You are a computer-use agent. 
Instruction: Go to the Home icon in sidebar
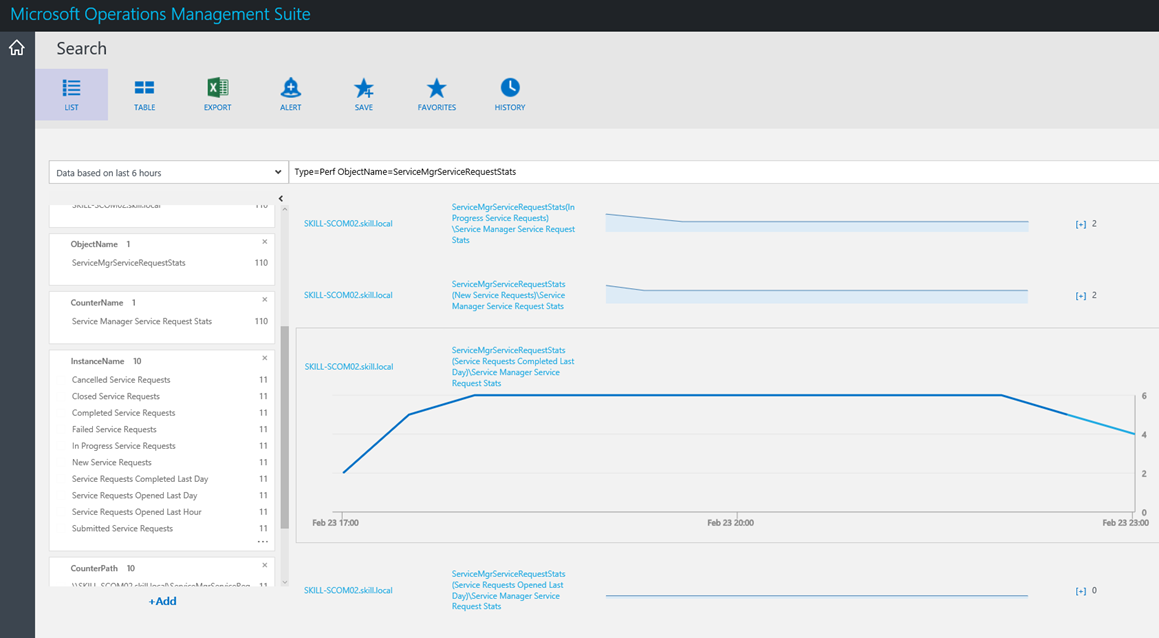[x=16, y=48]
